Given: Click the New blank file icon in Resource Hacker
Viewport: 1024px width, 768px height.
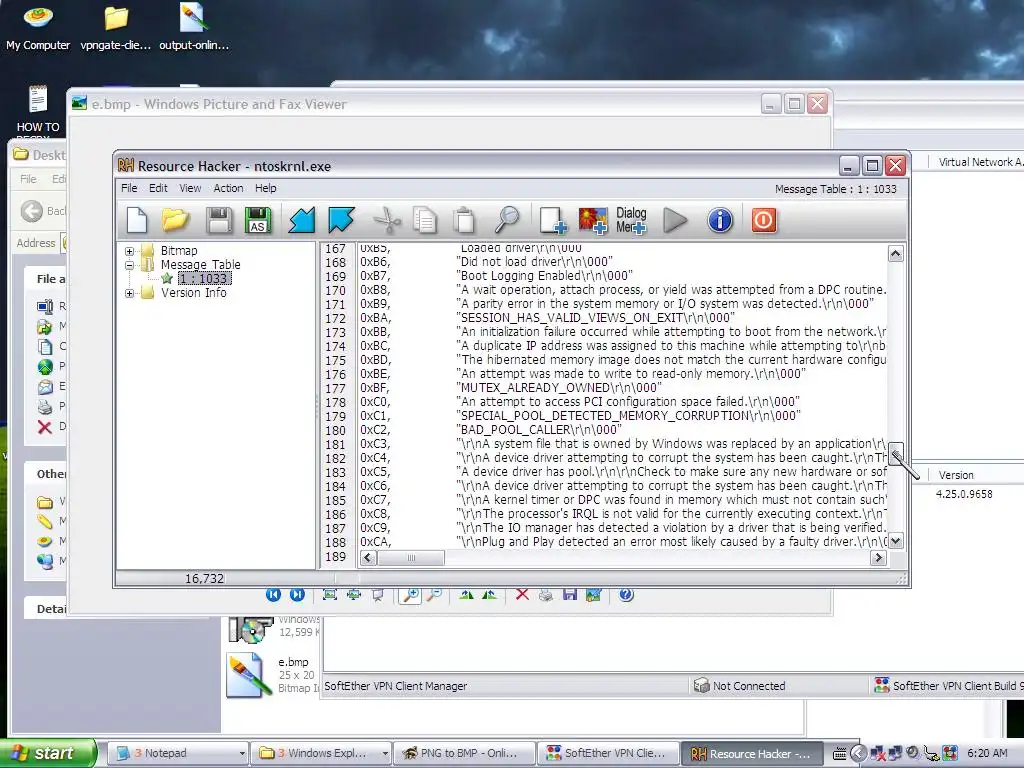Looking at the screenshot, I should (x=137, y=220).
